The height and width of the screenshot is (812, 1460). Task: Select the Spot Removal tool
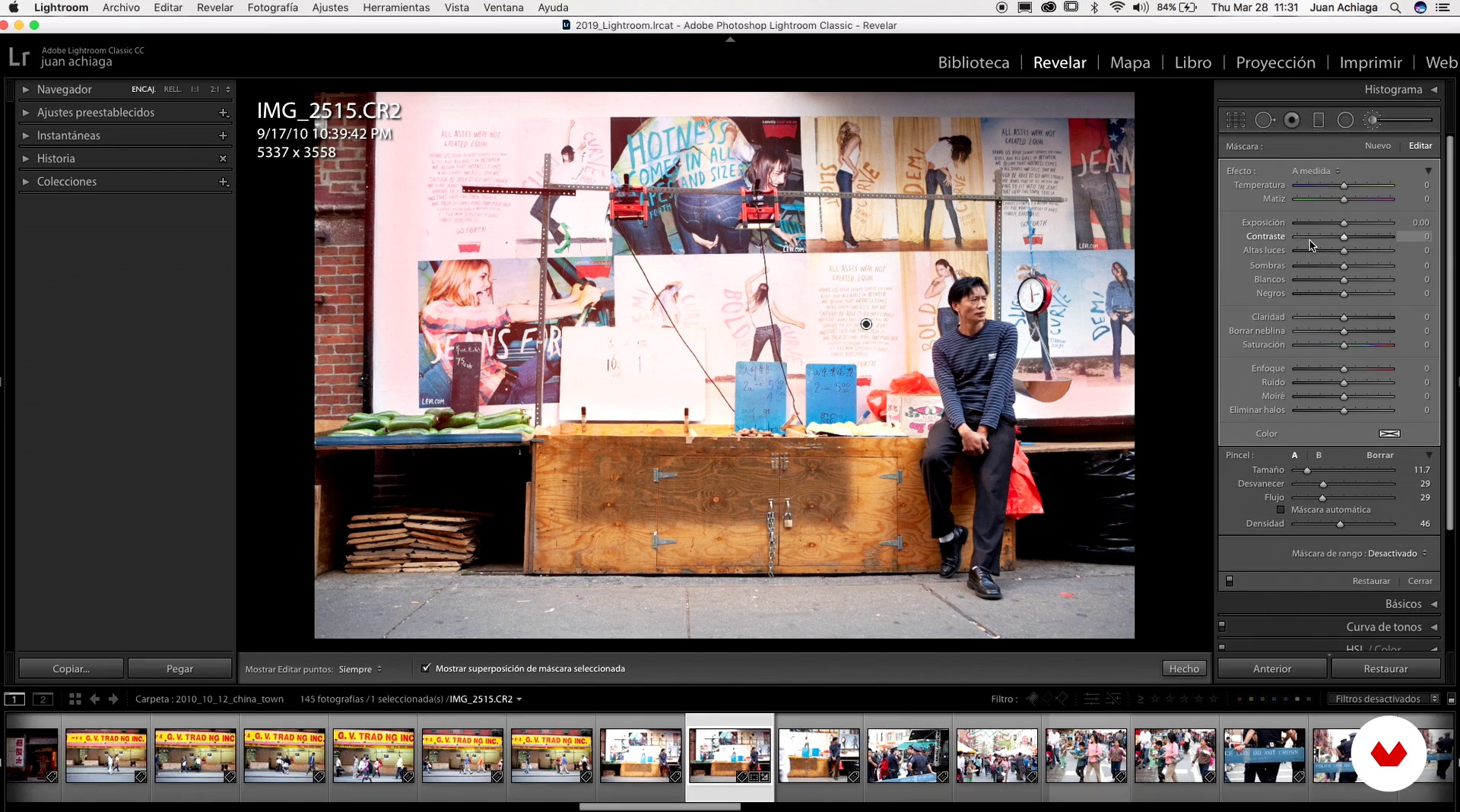click(1265, 120)
